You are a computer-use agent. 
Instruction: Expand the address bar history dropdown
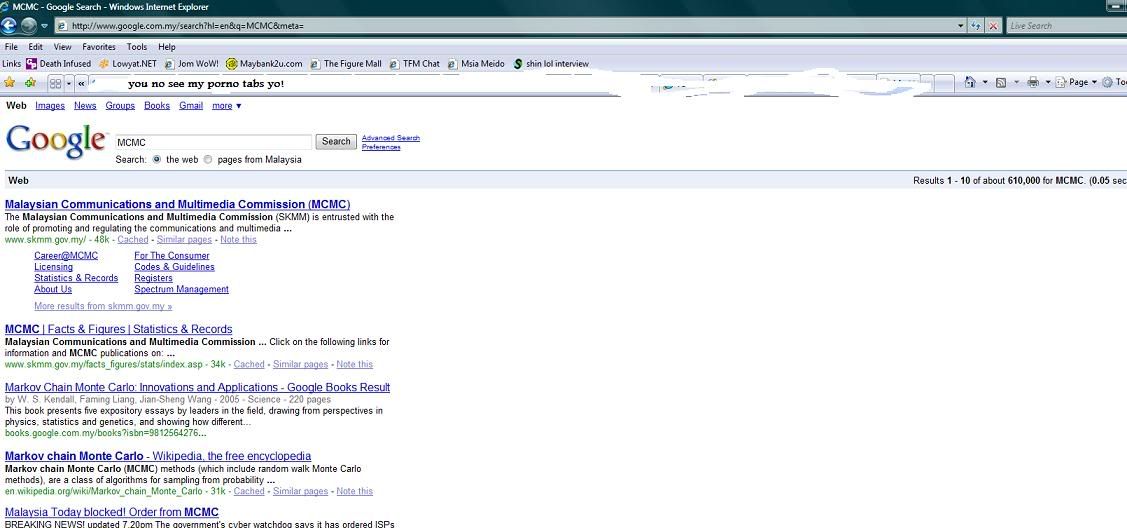961,26
